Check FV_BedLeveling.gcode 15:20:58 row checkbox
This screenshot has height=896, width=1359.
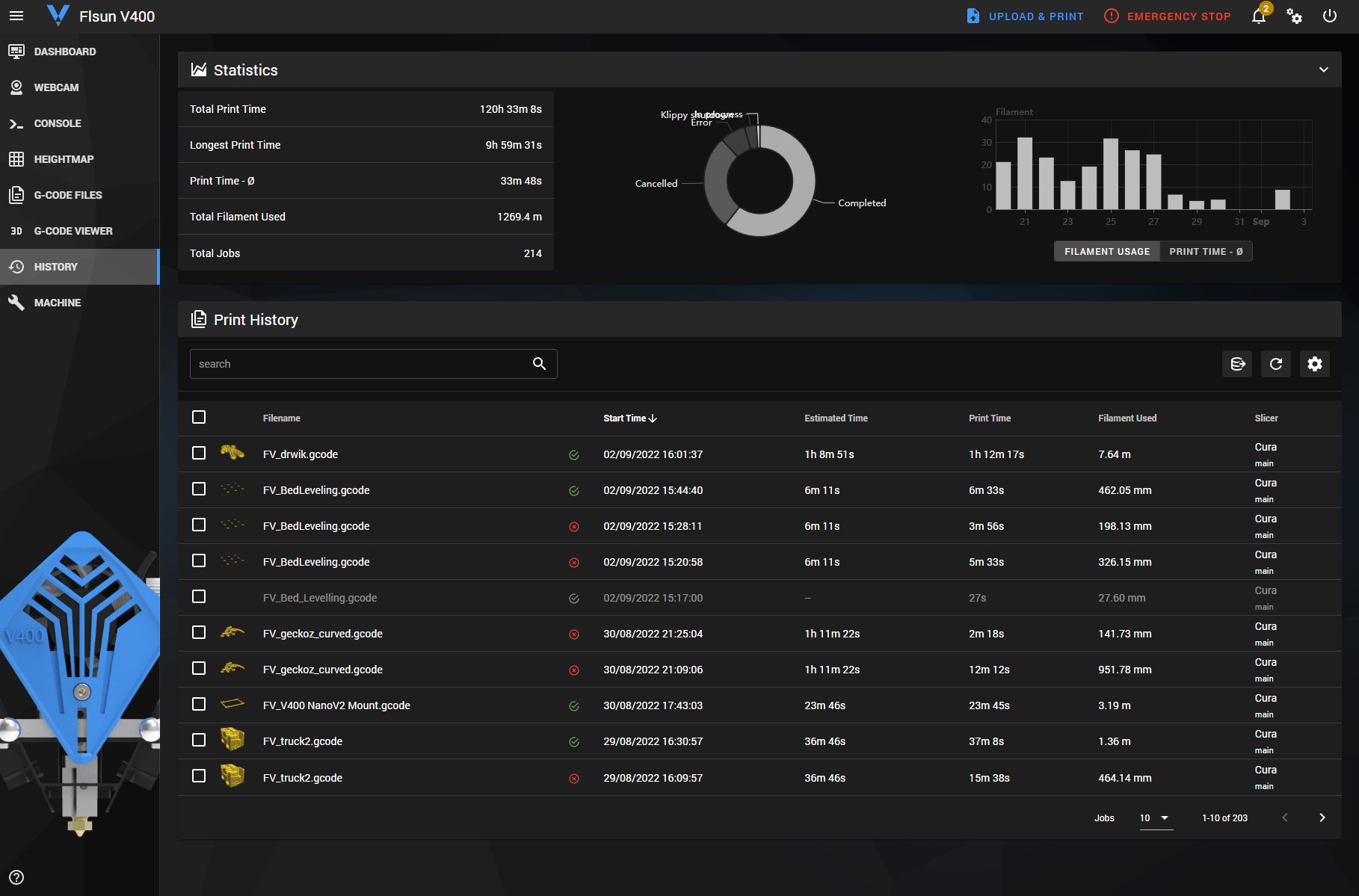(199, 560)
